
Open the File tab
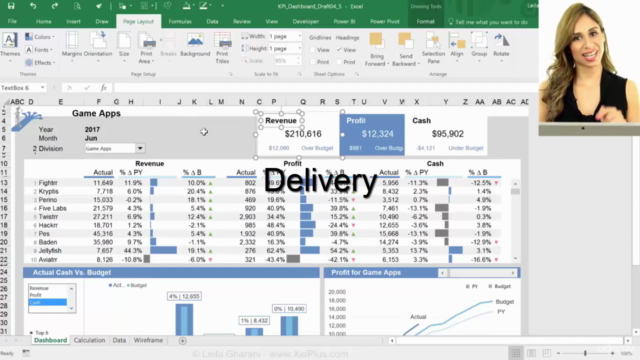tap(12, 22)
